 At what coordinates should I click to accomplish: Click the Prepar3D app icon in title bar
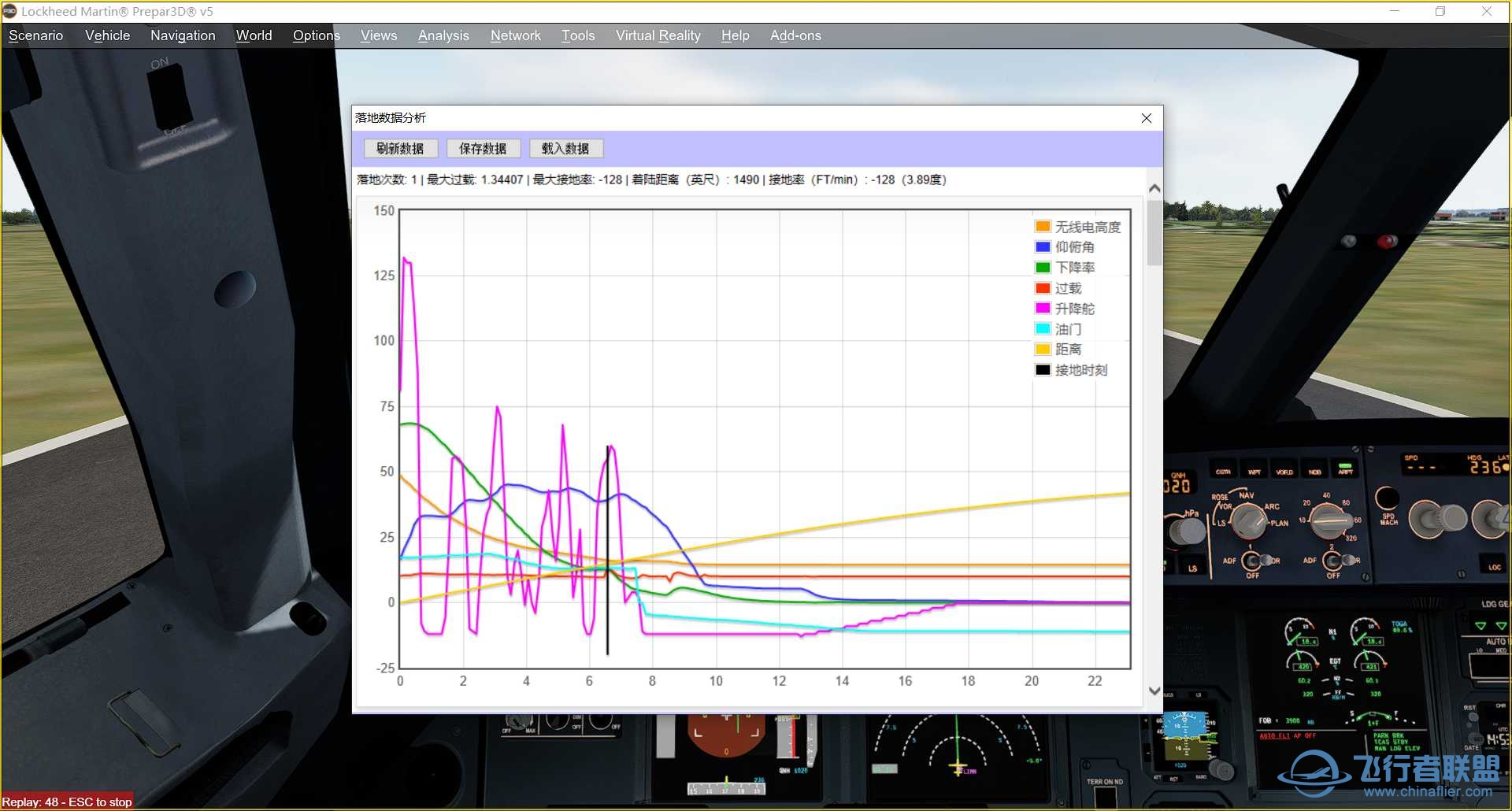click(10, 11)
